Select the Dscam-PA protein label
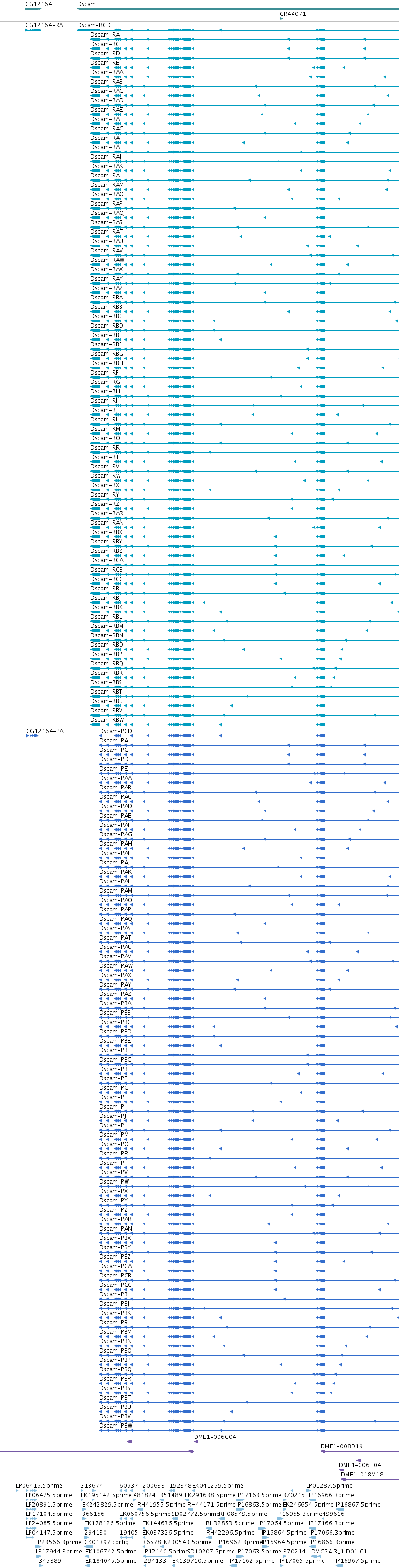Image resolution: width=399 pixels, height=1568 pixels. pyautogui.click(x=114, y=741)
